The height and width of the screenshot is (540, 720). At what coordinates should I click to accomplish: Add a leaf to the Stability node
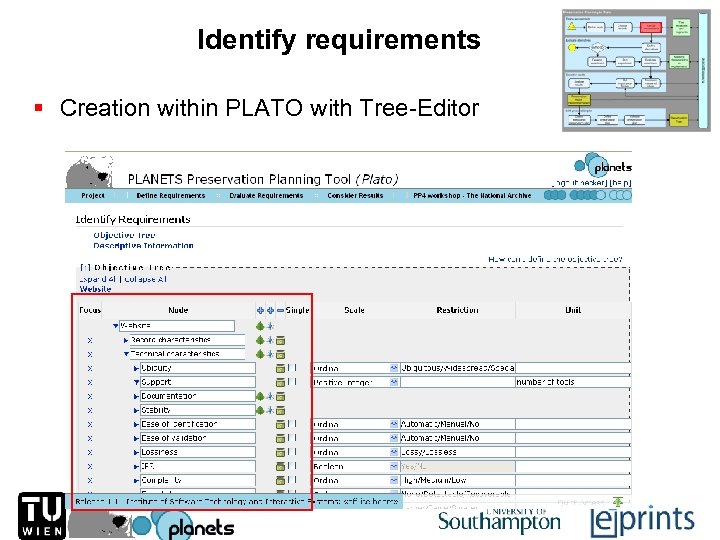260,410
